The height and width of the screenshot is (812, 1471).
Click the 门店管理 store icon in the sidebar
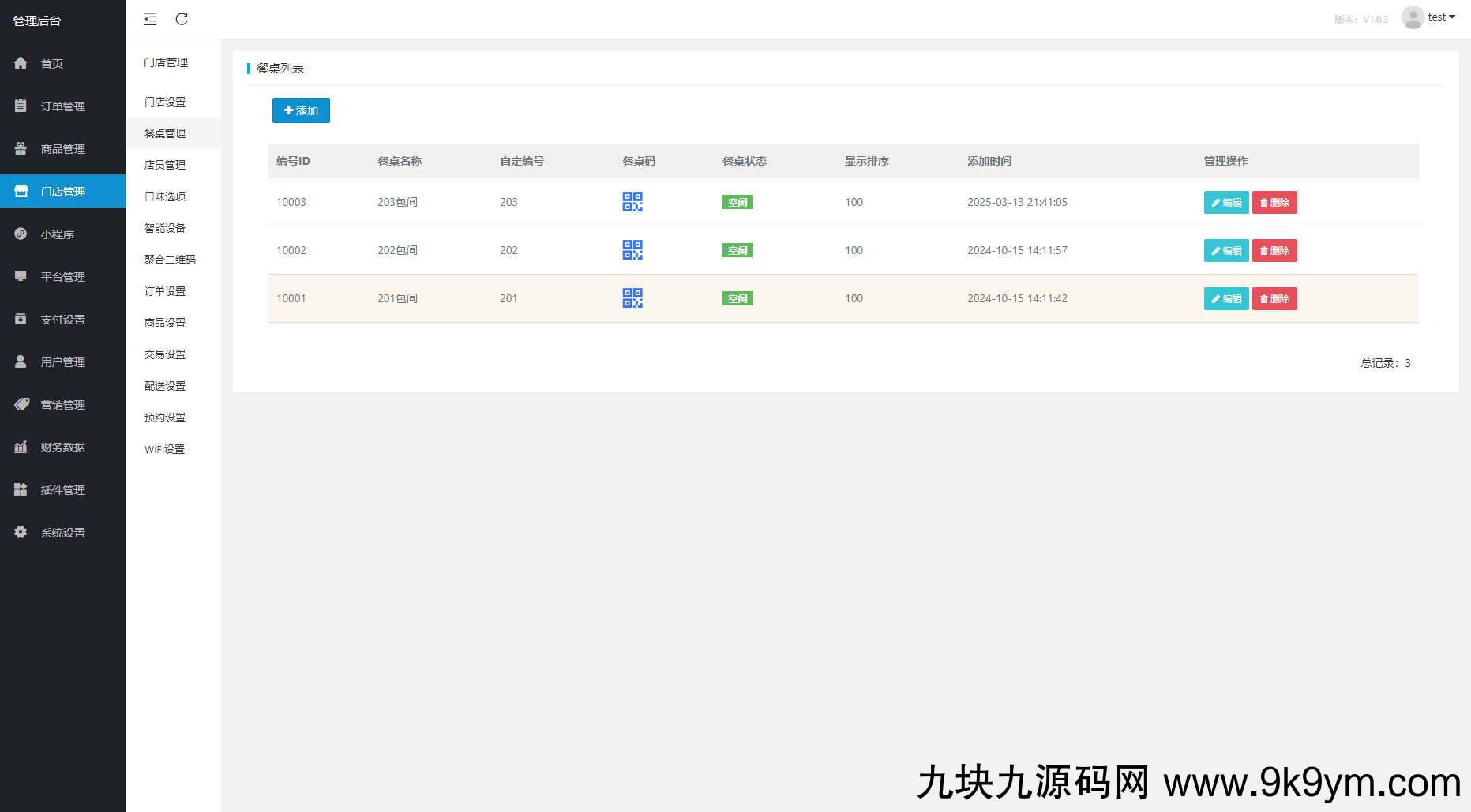[x=21, y=191]
